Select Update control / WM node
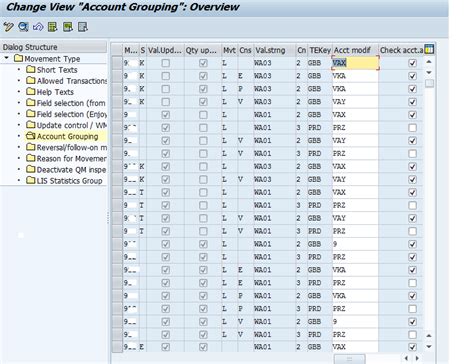The height and width of the screenshot is (364, 474). point(72,125)
